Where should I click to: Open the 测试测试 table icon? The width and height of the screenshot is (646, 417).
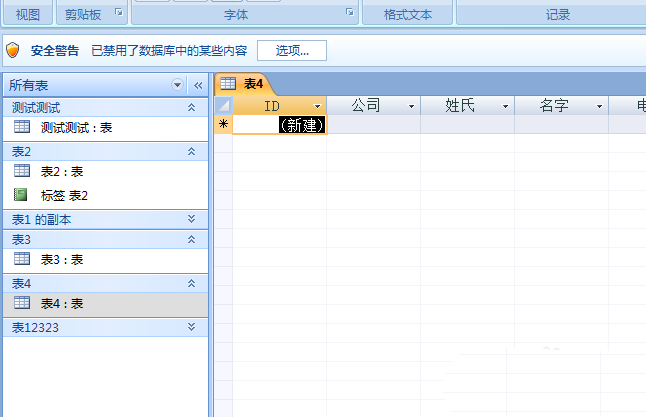pos(22,127)
